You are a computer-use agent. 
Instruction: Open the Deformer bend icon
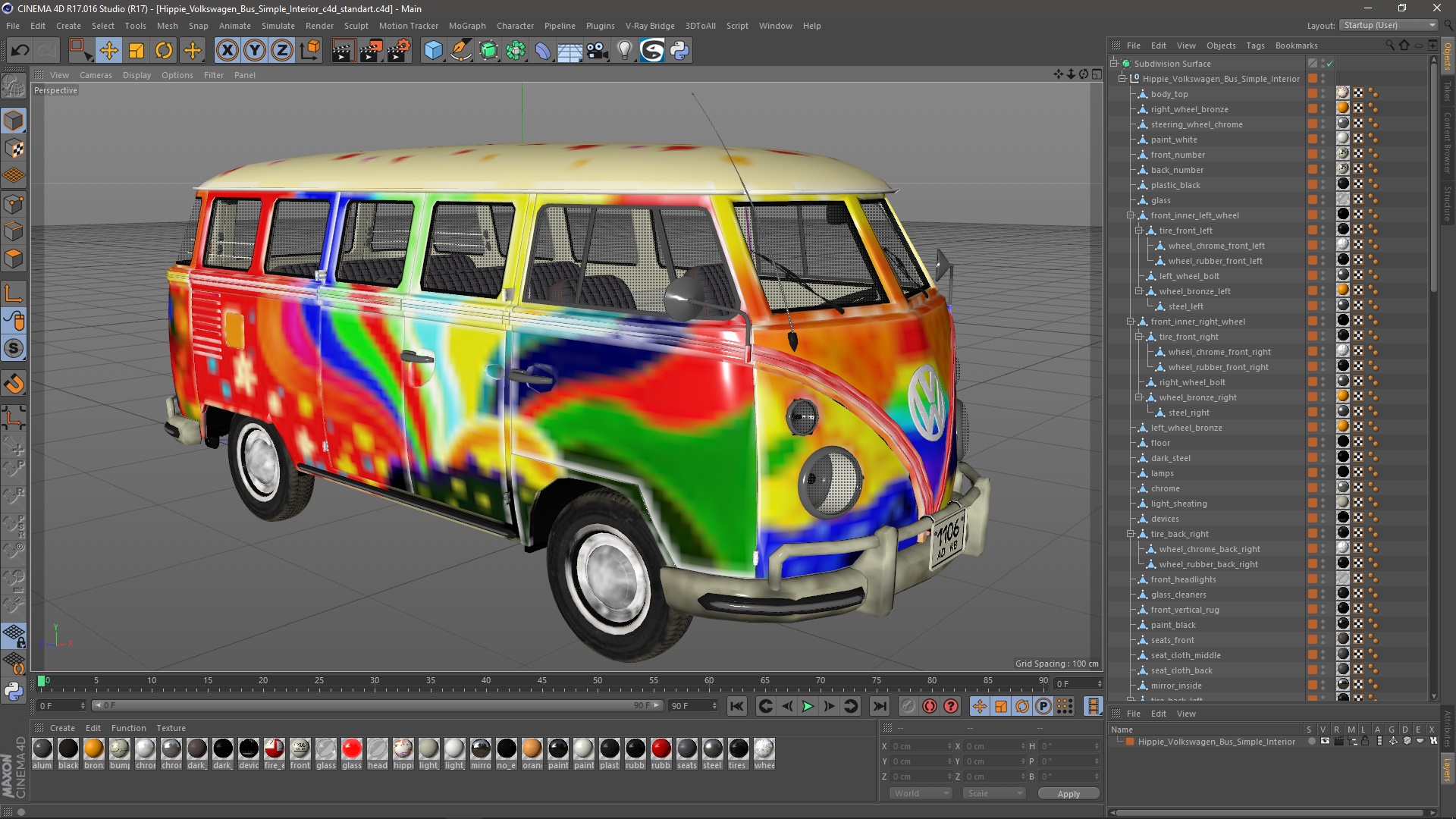coord(543,51)
